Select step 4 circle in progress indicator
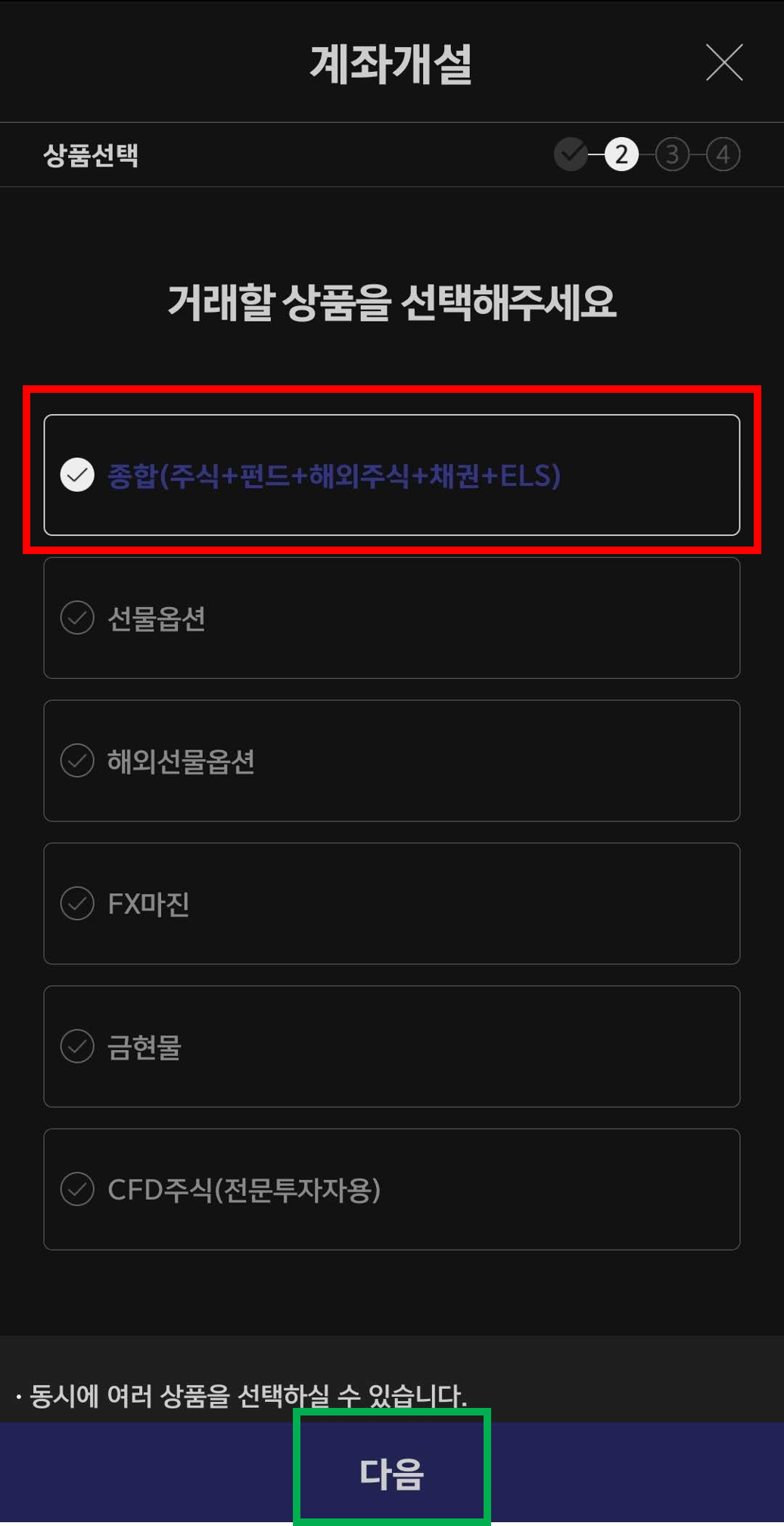The width and height of the screenshot is (784, 1526). pyautogui.click(x=723, y=154)
